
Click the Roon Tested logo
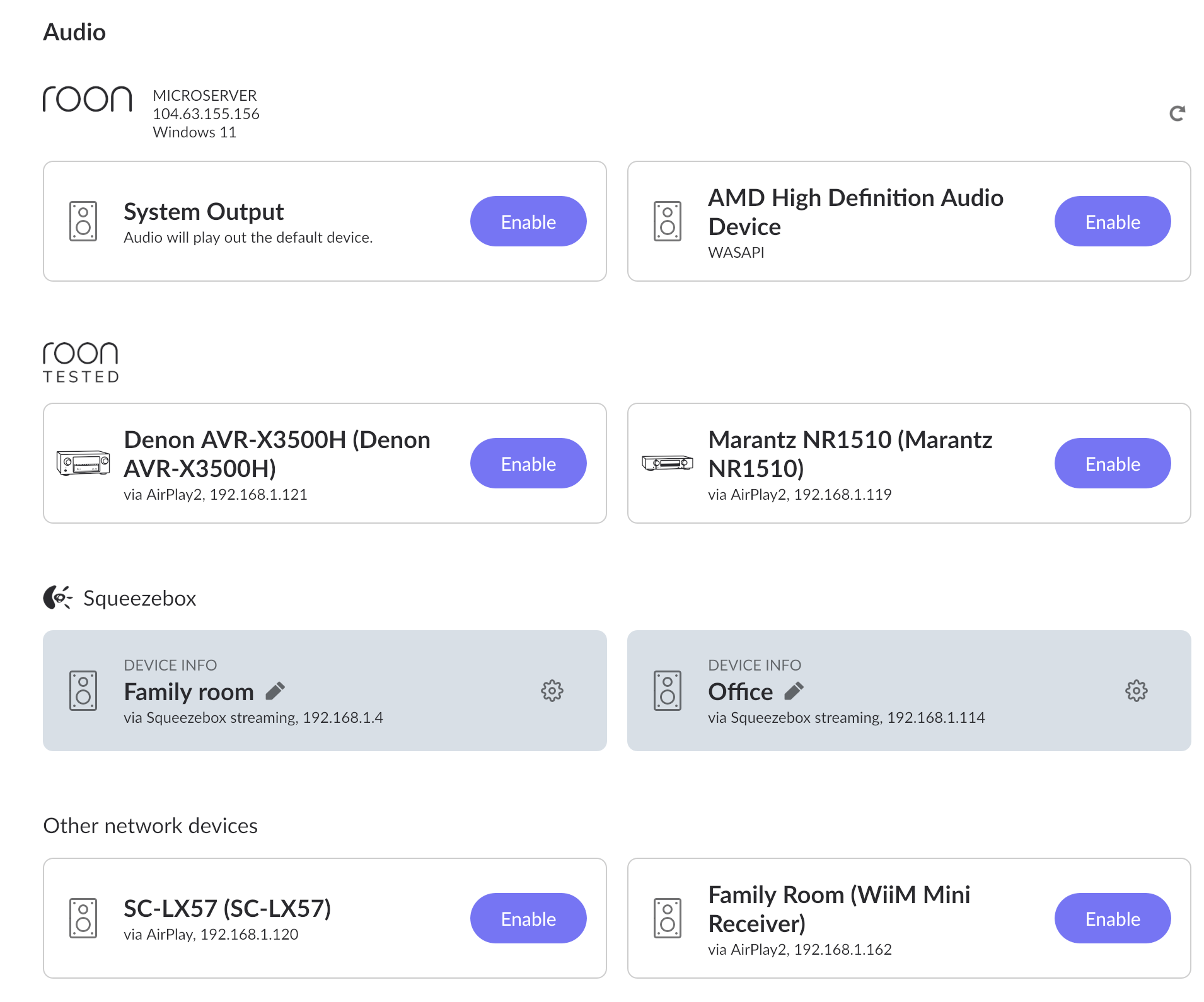(81, 362)
